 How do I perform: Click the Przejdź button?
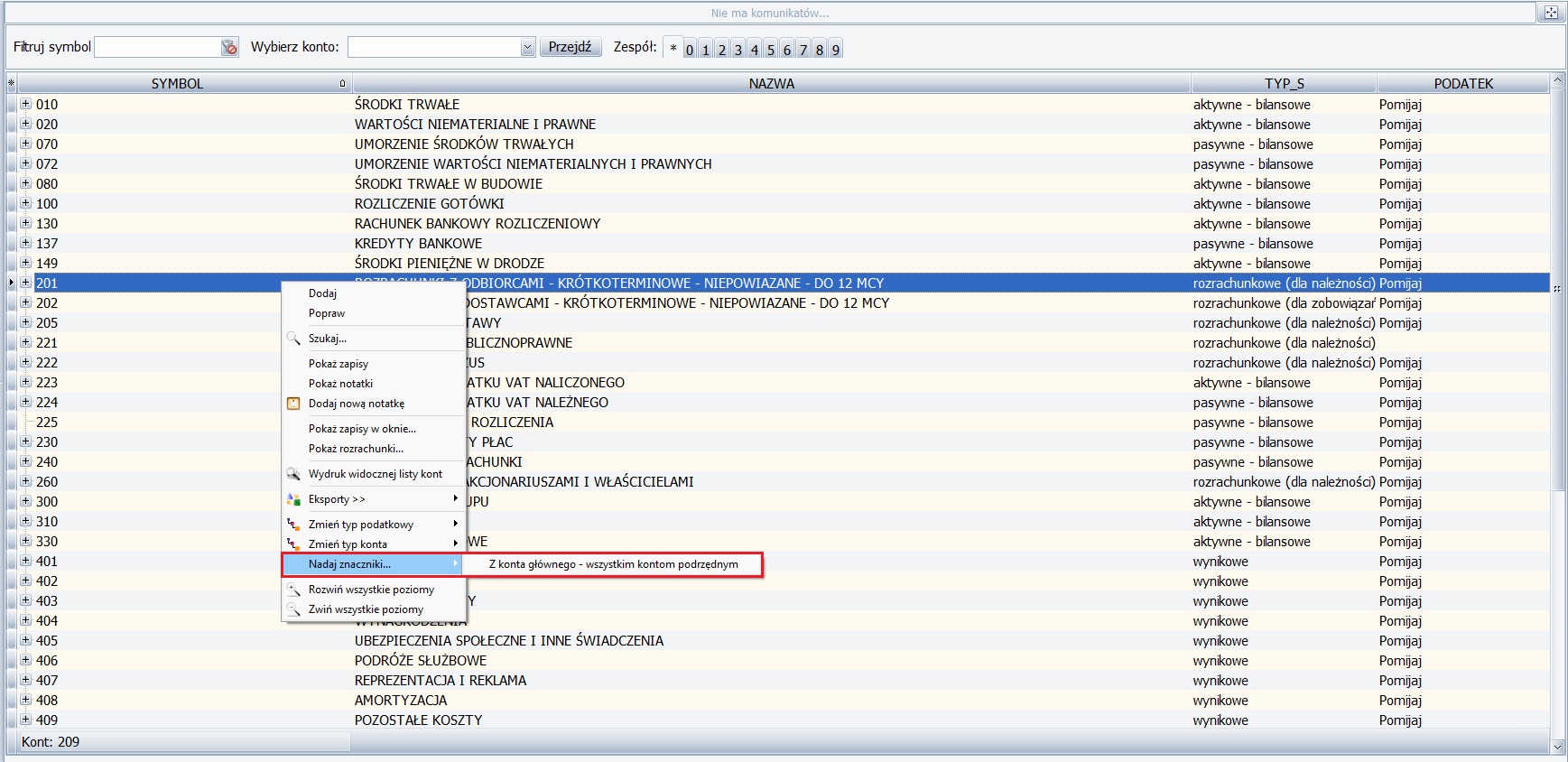(x=571, y=47)
